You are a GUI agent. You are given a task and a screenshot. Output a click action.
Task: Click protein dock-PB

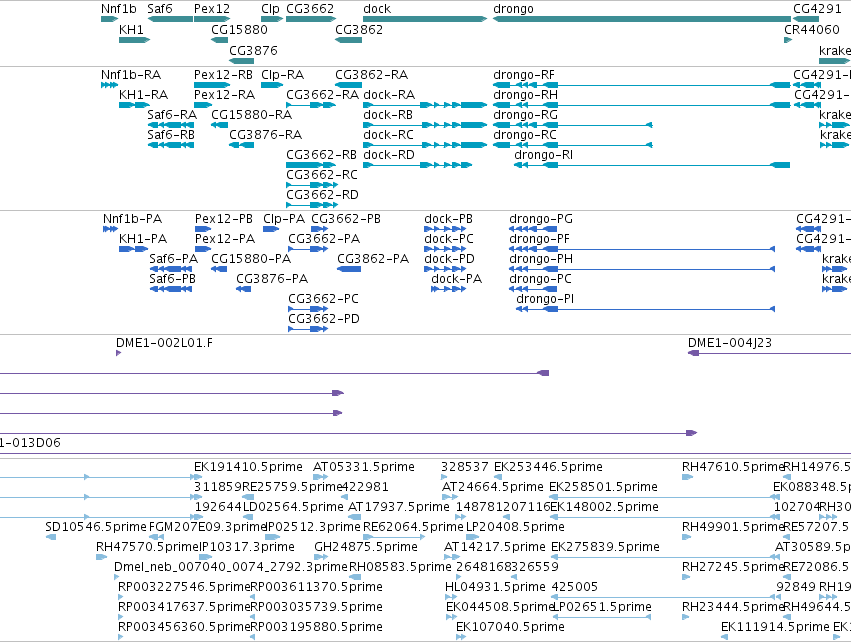tap(448, 219)
